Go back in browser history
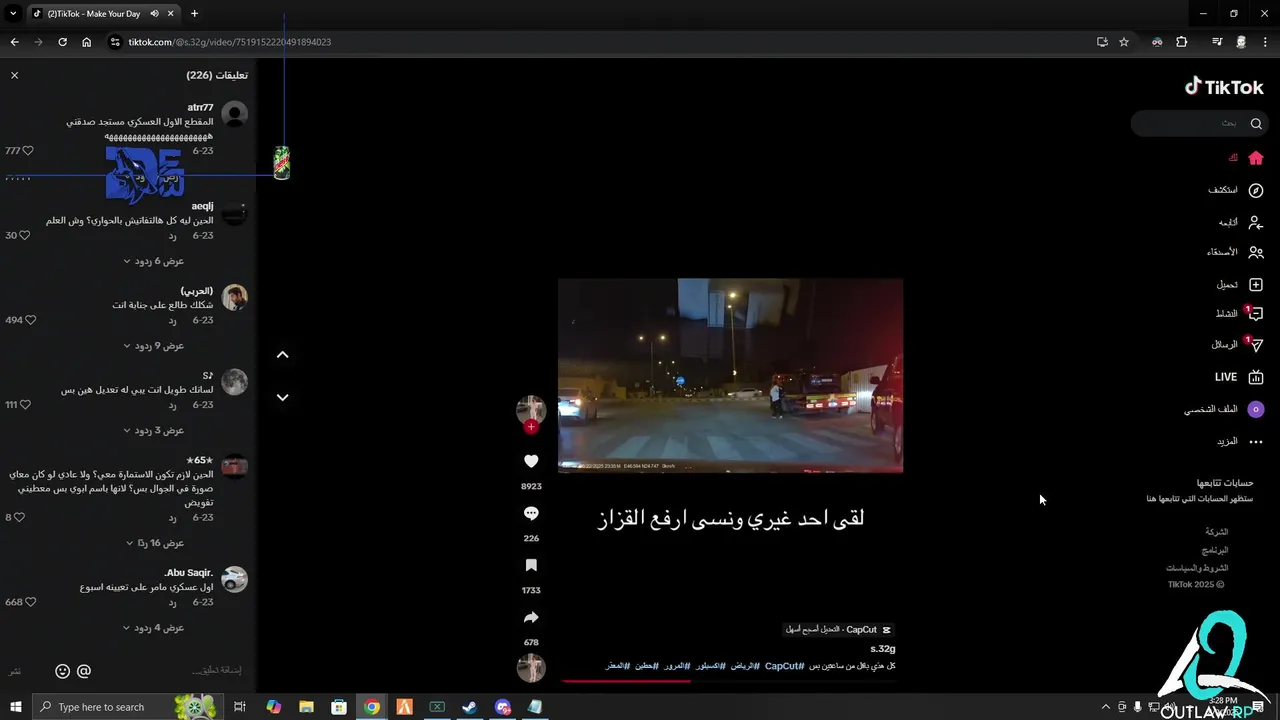1280x720 pixels. coord(14,42)
